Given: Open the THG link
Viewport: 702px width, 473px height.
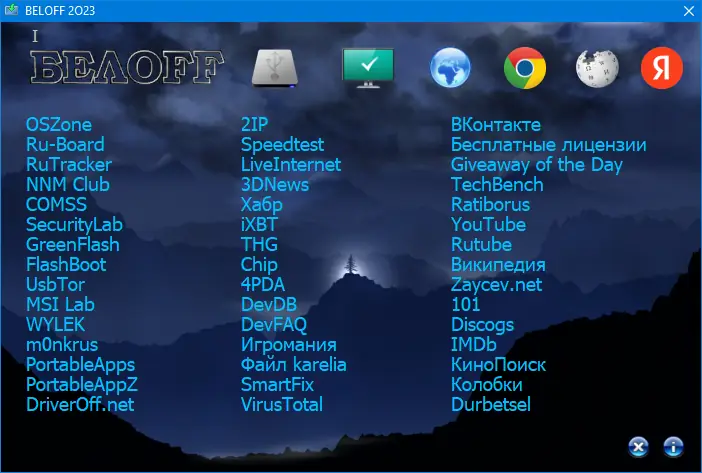Looking at the screenshot, I should tap(259, 245).
